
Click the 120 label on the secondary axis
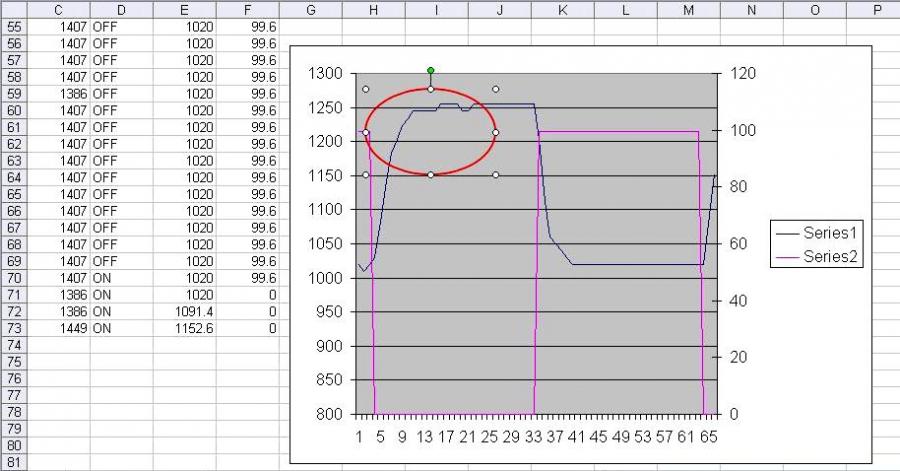pyautogui.click(x=745, y=74)
